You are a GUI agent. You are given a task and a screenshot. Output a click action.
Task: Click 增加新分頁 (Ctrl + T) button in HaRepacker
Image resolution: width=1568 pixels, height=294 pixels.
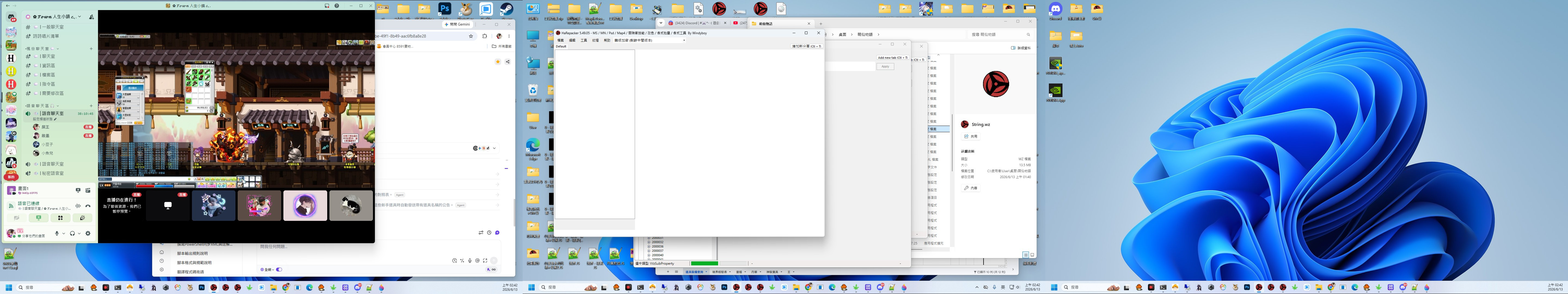[x=807, y=46]
